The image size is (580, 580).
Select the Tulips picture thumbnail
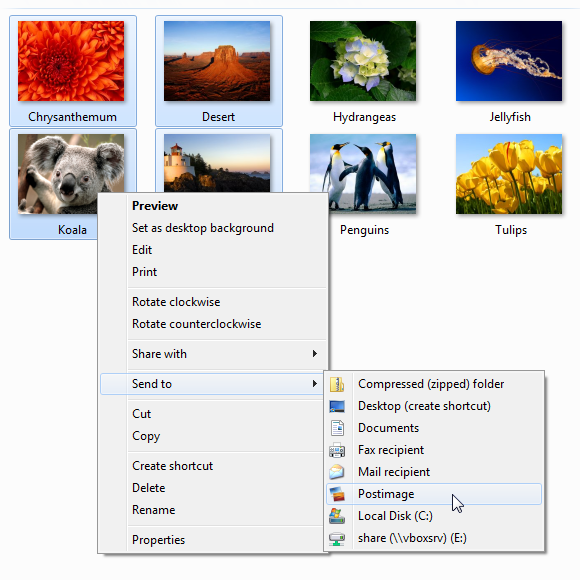coord(509,174)
